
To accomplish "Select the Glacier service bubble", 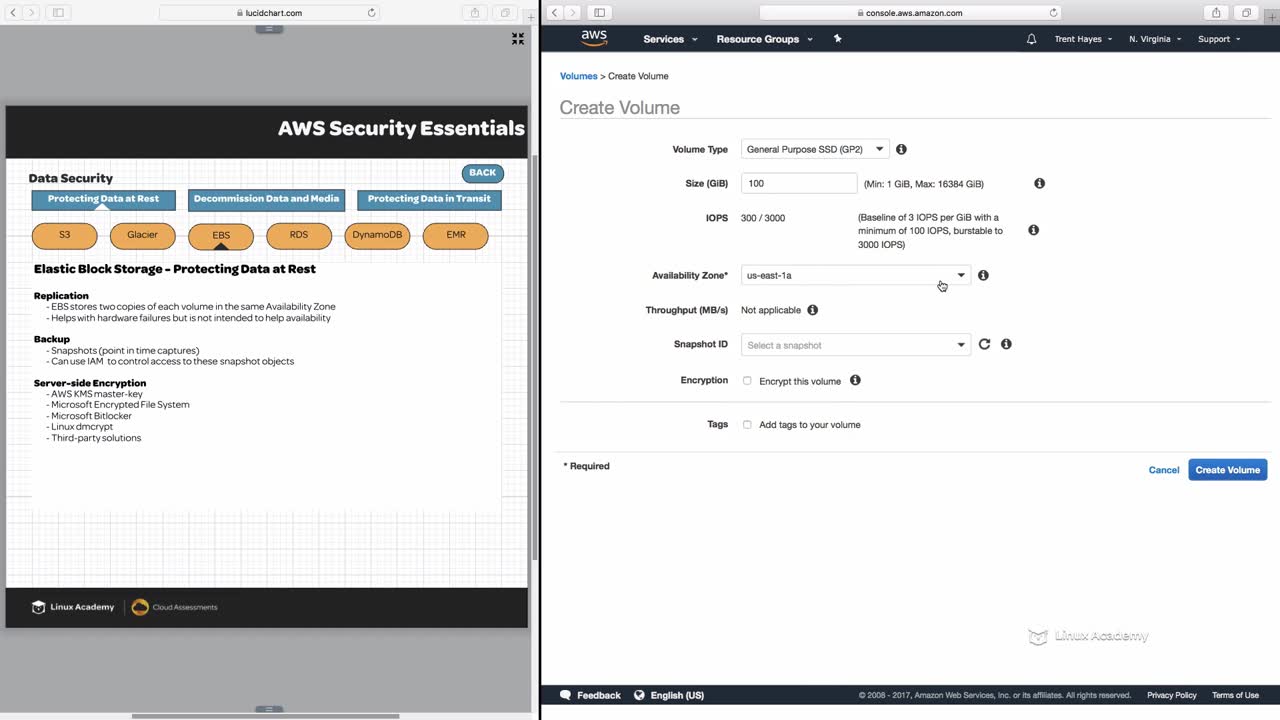I will 143,235.
